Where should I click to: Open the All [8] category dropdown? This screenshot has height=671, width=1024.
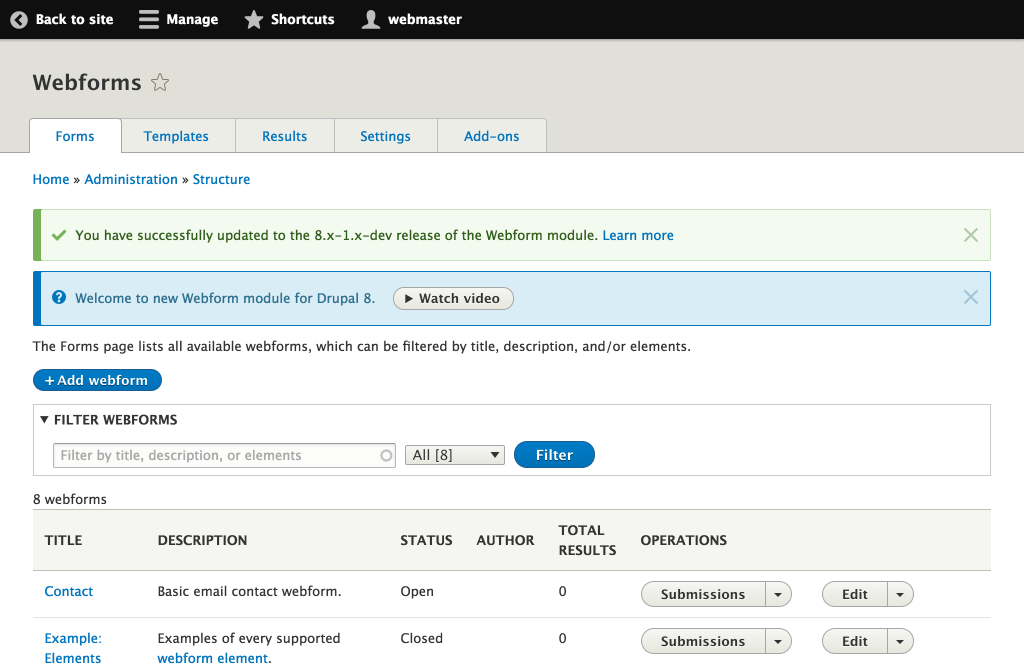(x=455, y=455)
